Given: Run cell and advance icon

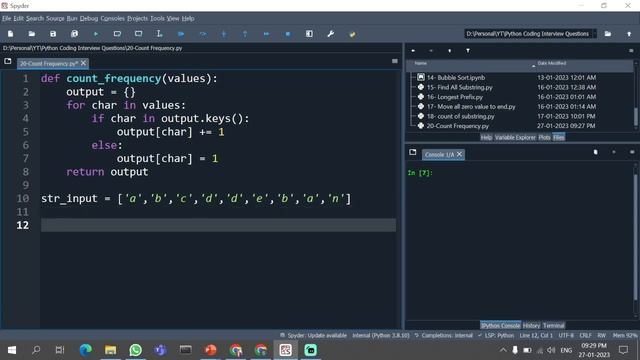Looking at the screenshot, I should [138, 34].
